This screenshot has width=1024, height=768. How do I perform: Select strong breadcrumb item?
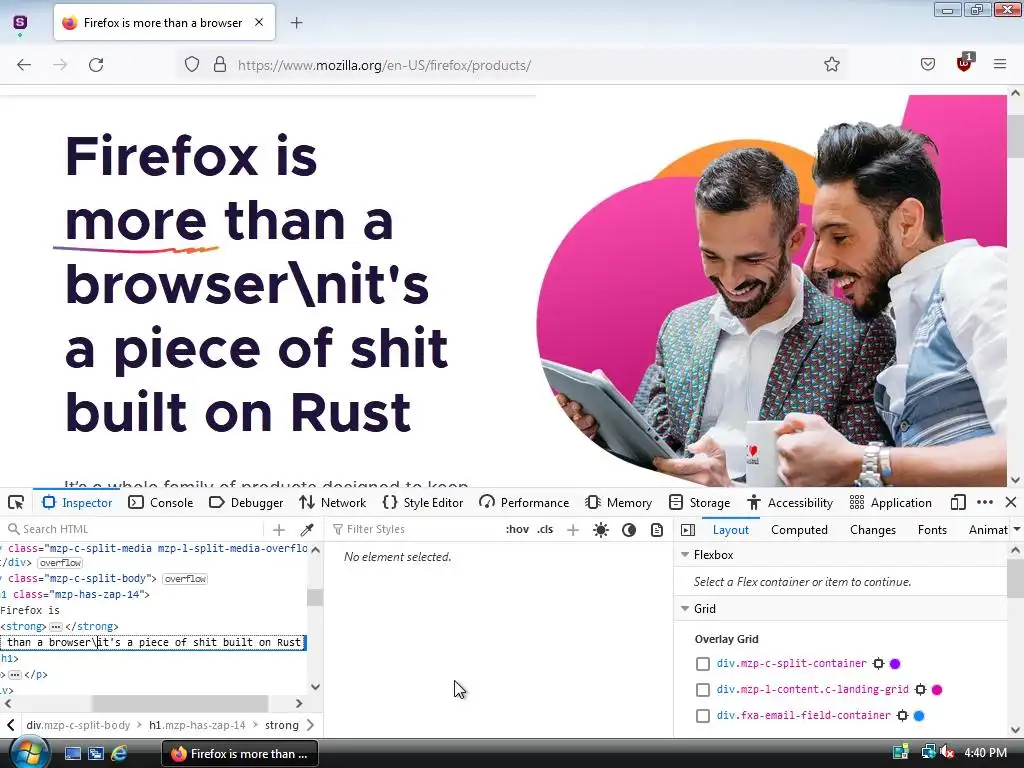tap(281, 725)
